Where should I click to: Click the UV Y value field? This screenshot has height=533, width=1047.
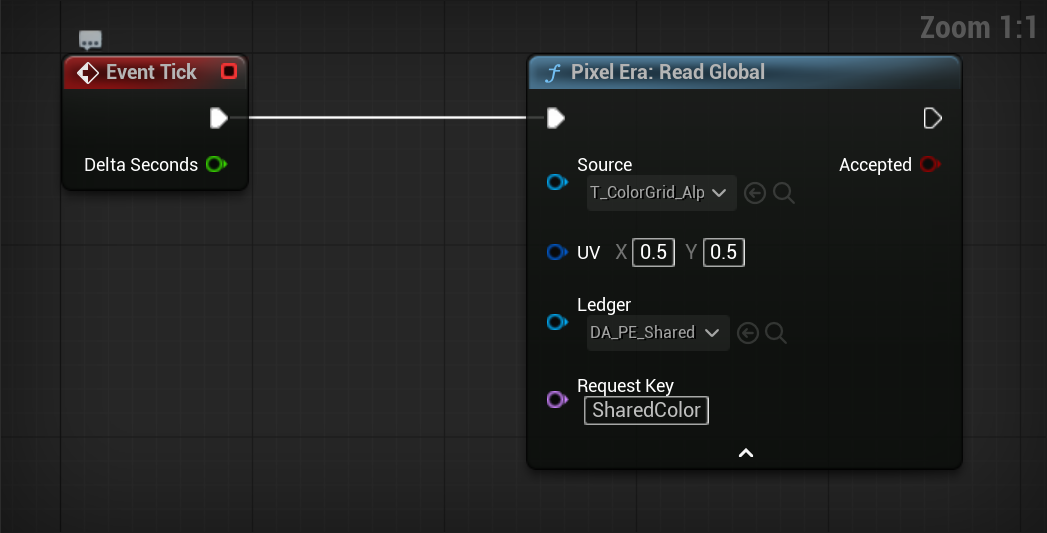click(724, 252)
